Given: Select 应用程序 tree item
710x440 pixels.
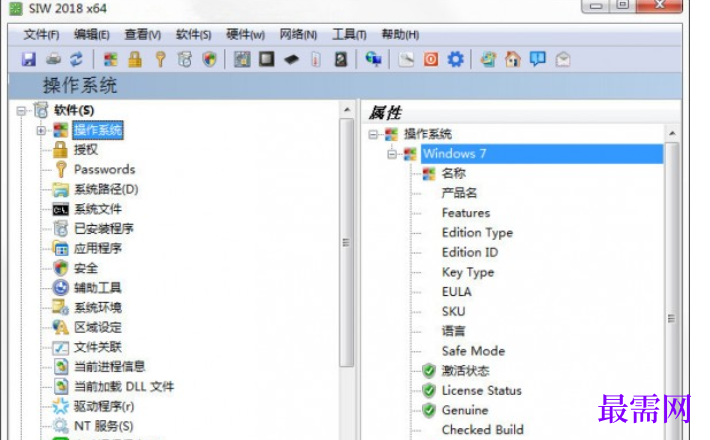Looking at the screenshot, I should point(98,248).
